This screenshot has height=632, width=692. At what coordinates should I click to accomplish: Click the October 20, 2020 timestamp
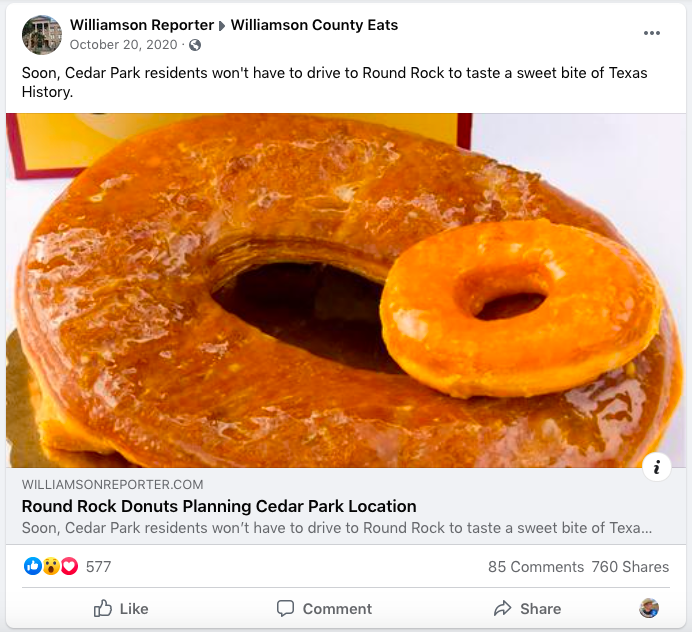tap(123, 45)
